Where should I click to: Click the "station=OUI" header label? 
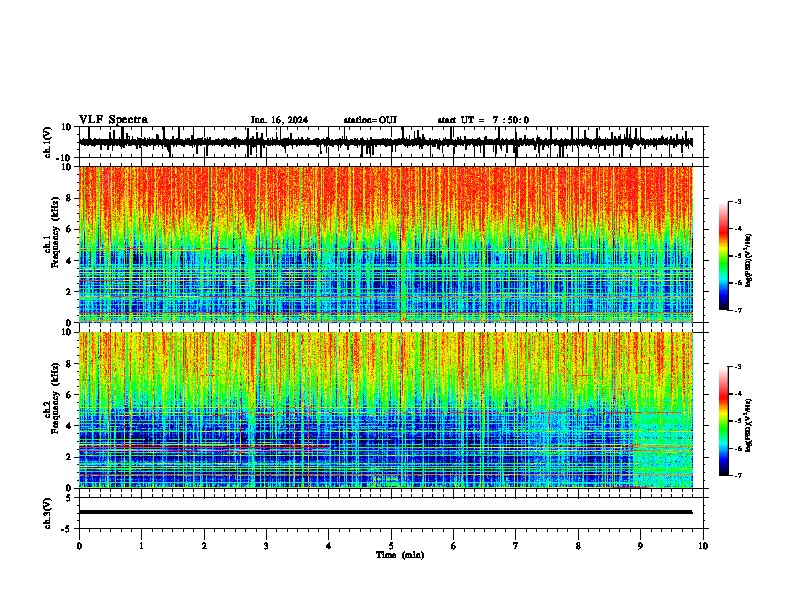(x=370, y=120)
